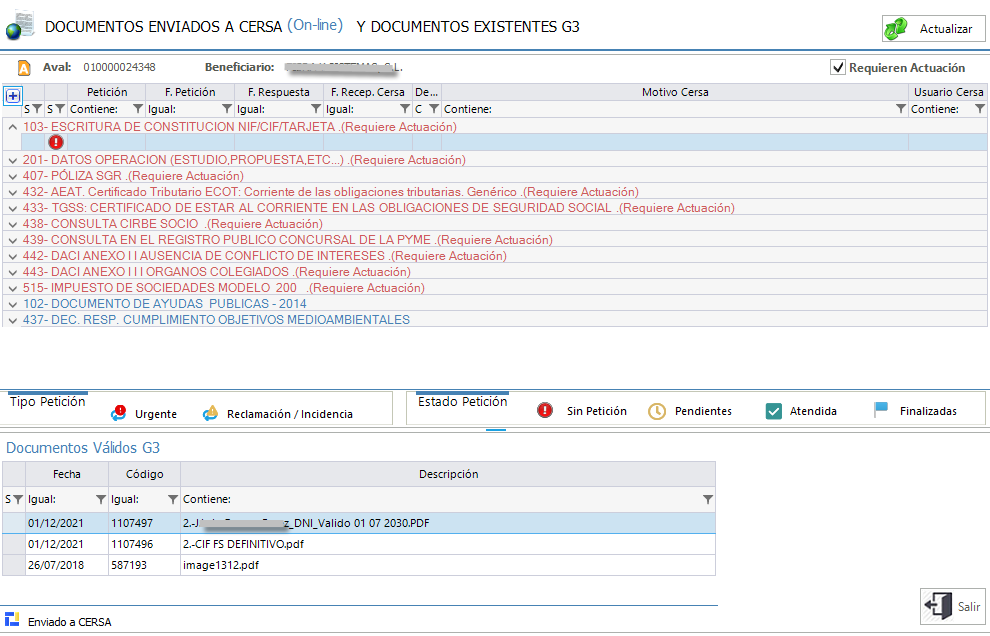The width and height of the screenshot is (990, 636).
Task: Sort documents by Fecha column header
Action: coord(67,474)
